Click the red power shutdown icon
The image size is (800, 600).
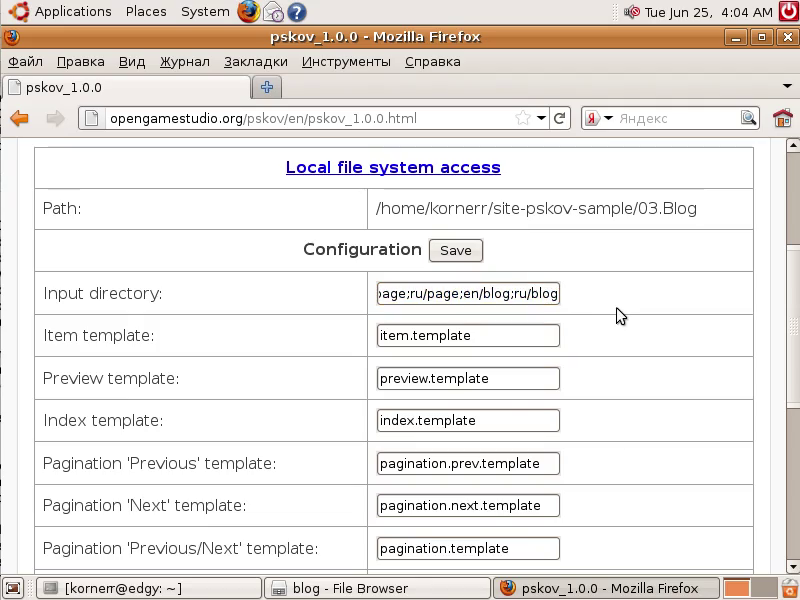[788, 12]
